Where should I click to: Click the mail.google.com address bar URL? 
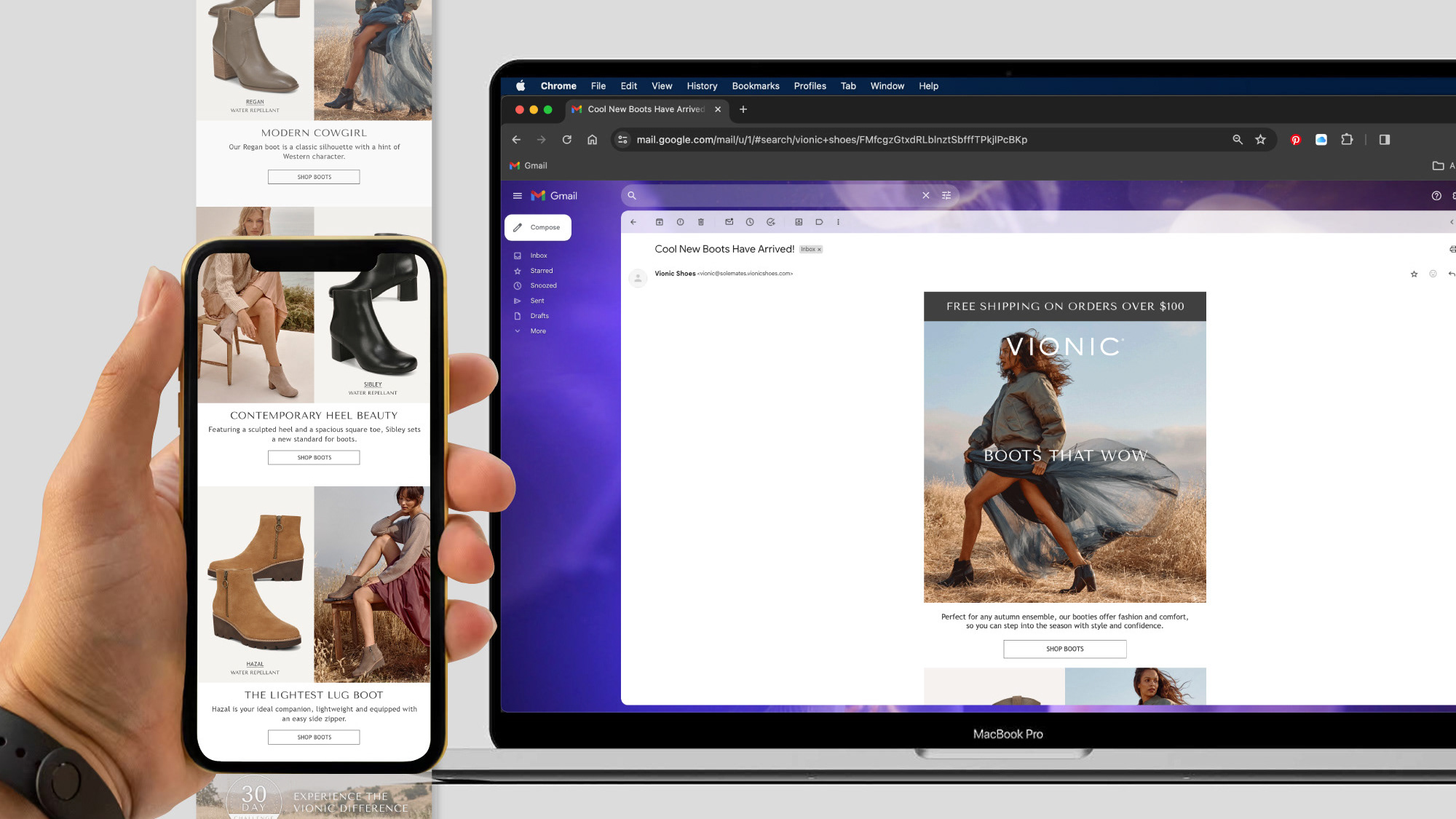(x=831, y=140)
